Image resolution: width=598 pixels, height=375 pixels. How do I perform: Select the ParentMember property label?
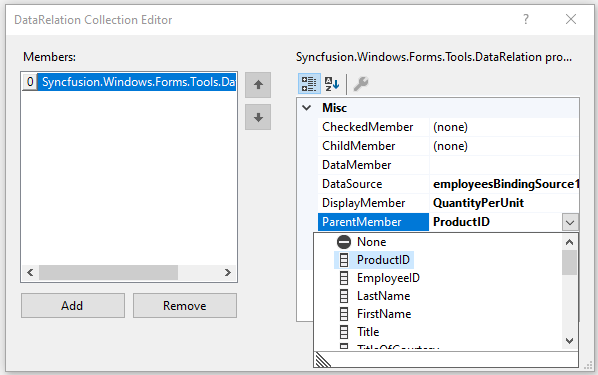point(373,222)
